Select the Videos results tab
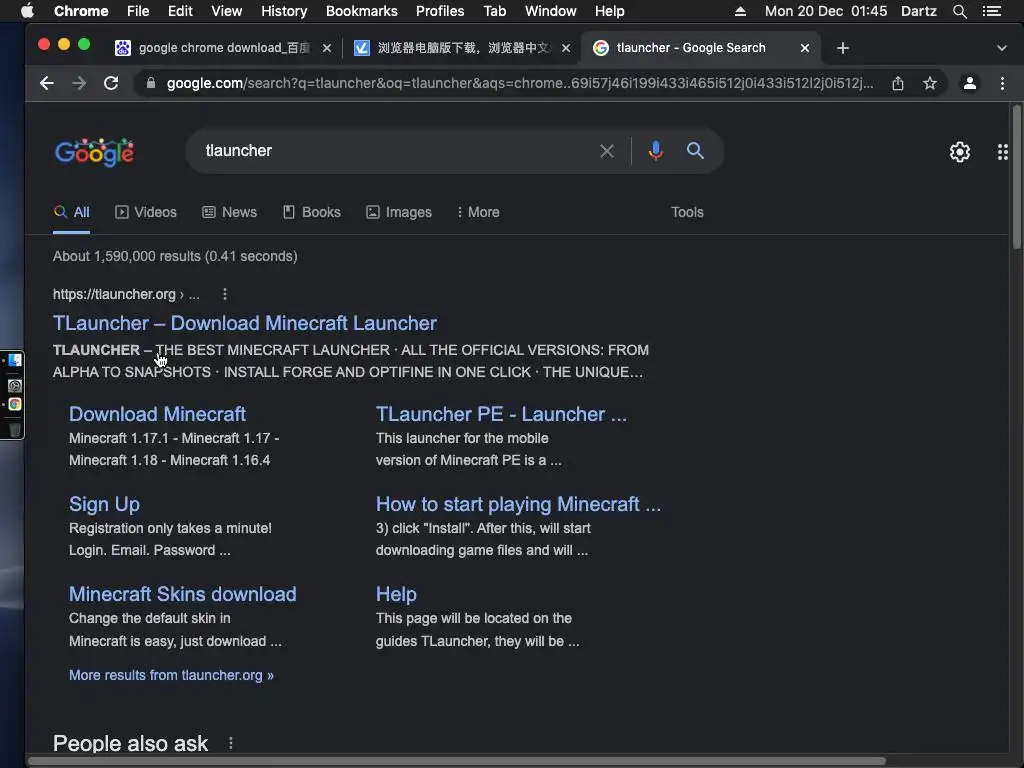The image size is (1024, 768). [x=146, y=212]
